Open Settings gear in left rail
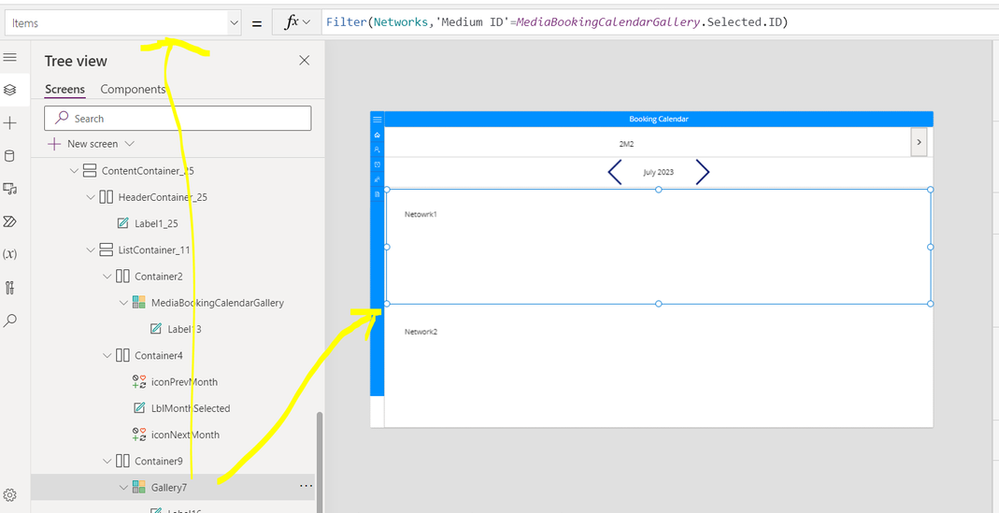Viewport: 999px width, 513px height. [10, 495]
